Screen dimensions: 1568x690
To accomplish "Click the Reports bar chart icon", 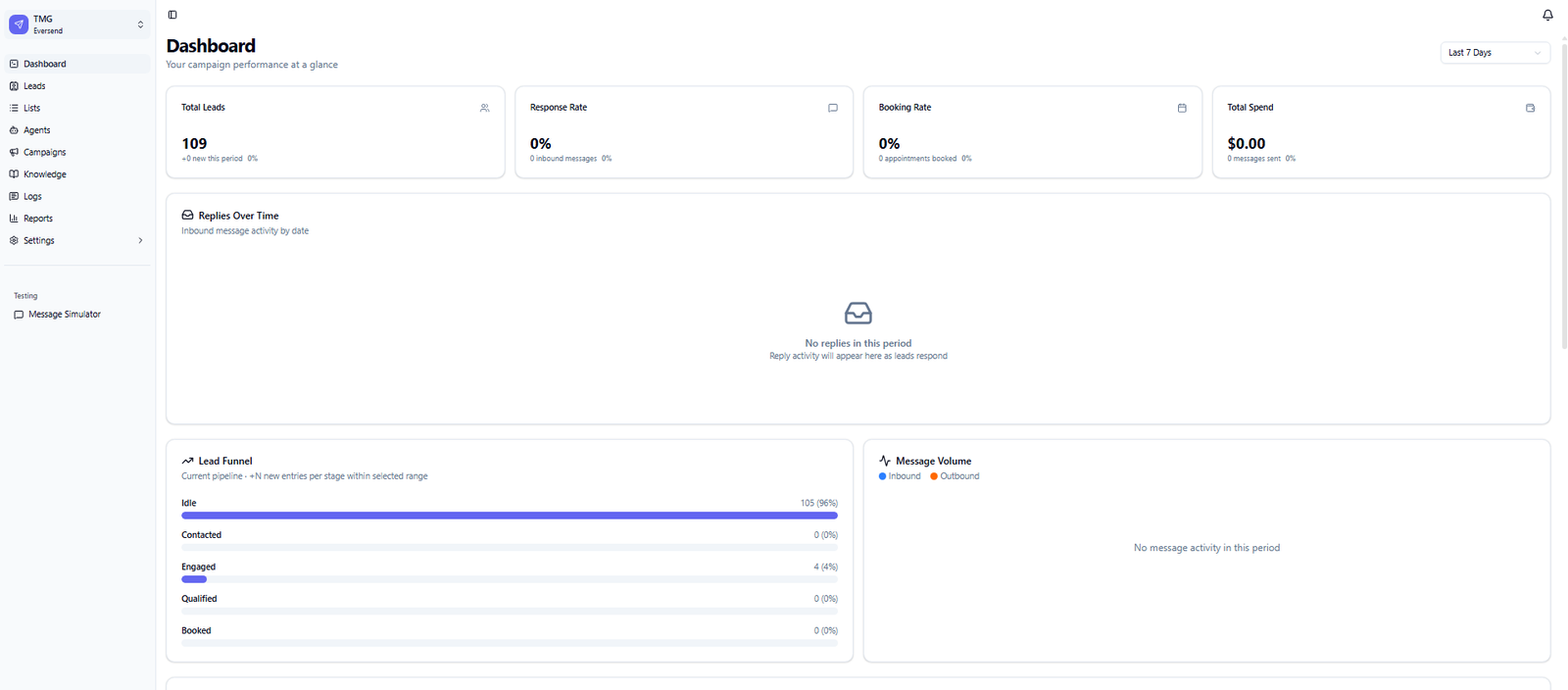I will [x=14, y=219].
